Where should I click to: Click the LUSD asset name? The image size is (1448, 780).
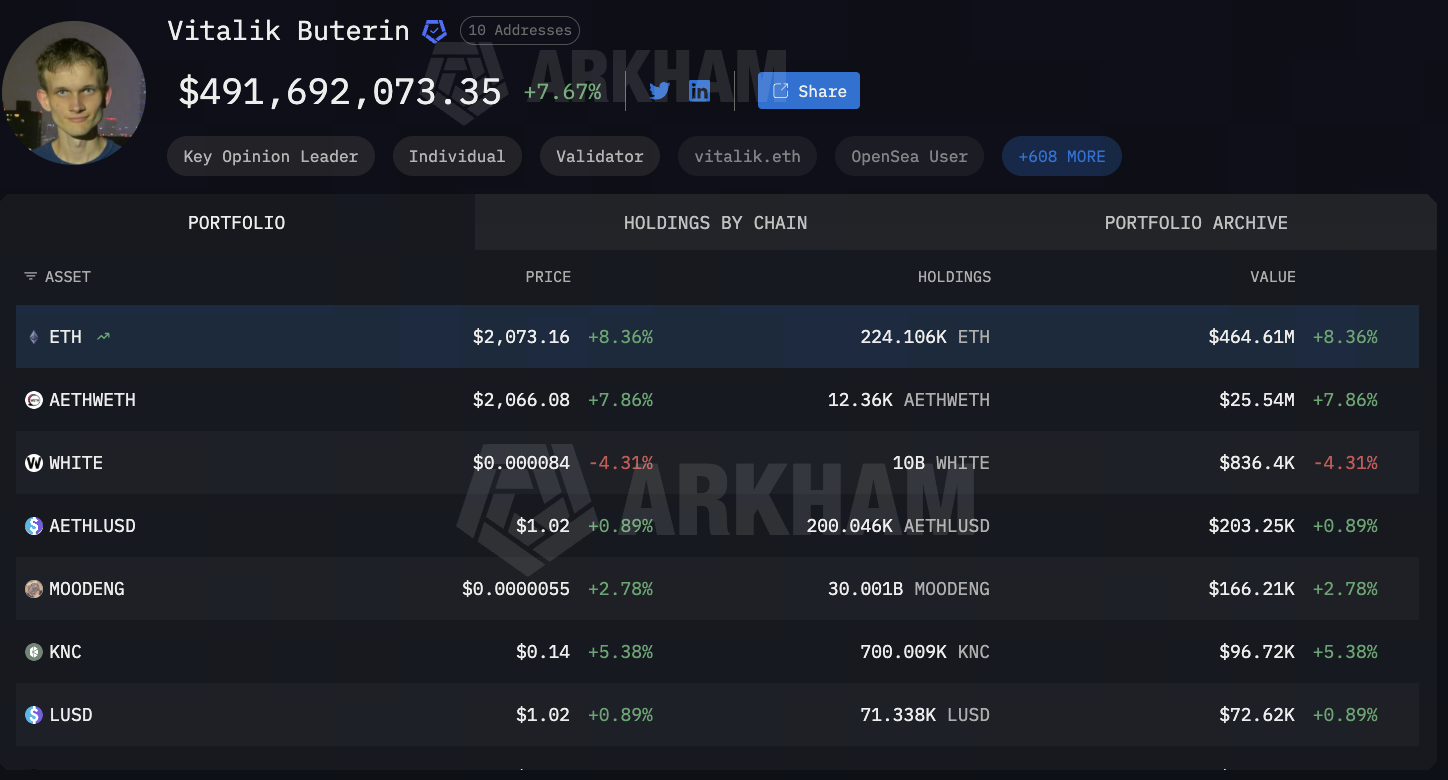71,715
